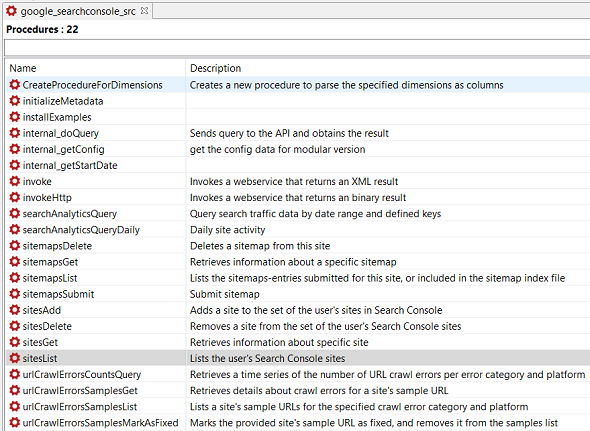Switch to the google_searchconsole_src tab
The width and height of the screenshot is (590, 431).
pos(78,11)
